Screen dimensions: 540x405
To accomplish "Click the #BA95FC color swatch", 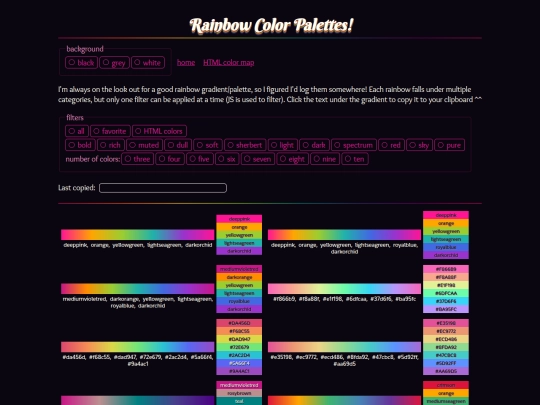I will tap(446, 309).
